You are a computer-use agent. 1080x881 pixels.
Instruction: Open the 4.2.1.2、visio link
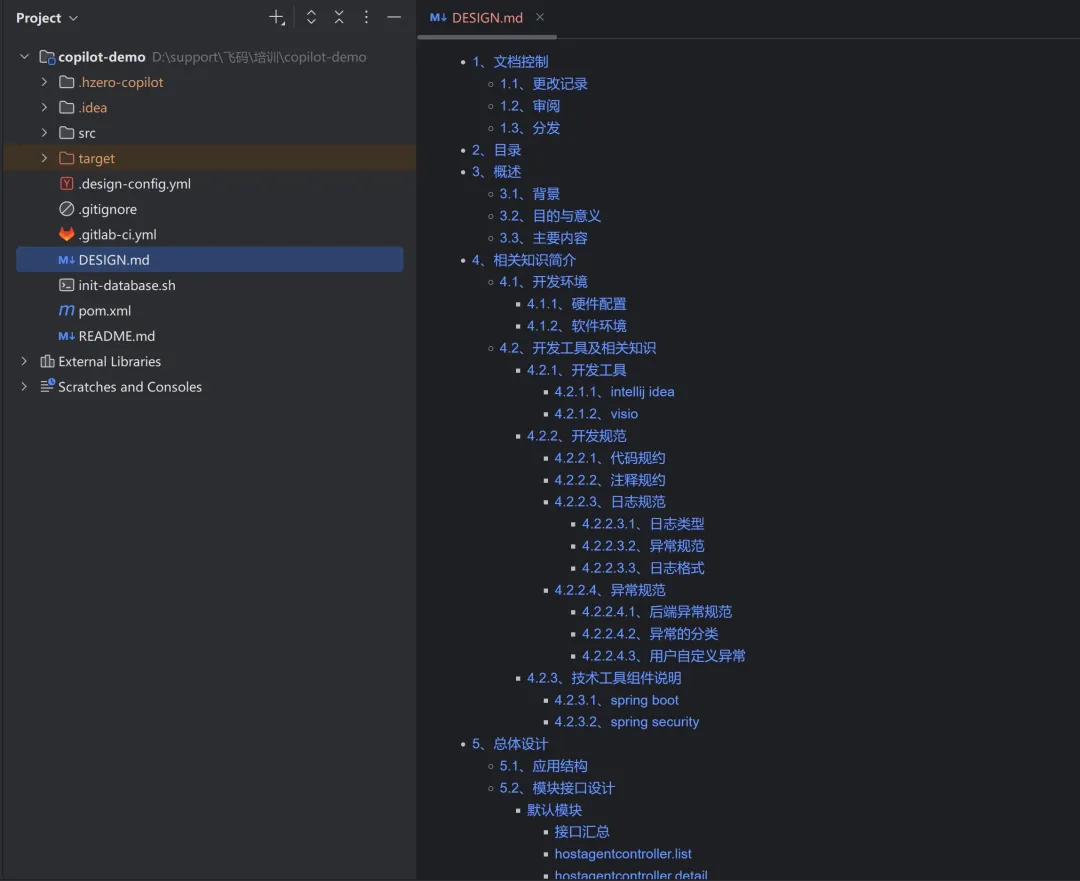point(596,414)
